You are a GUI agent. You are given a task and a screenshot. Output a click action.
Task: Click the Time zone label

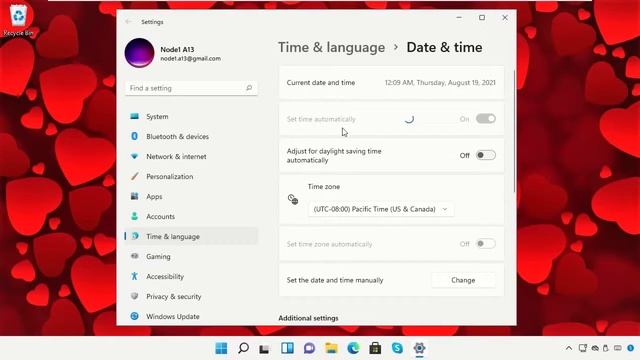(324, 187)
